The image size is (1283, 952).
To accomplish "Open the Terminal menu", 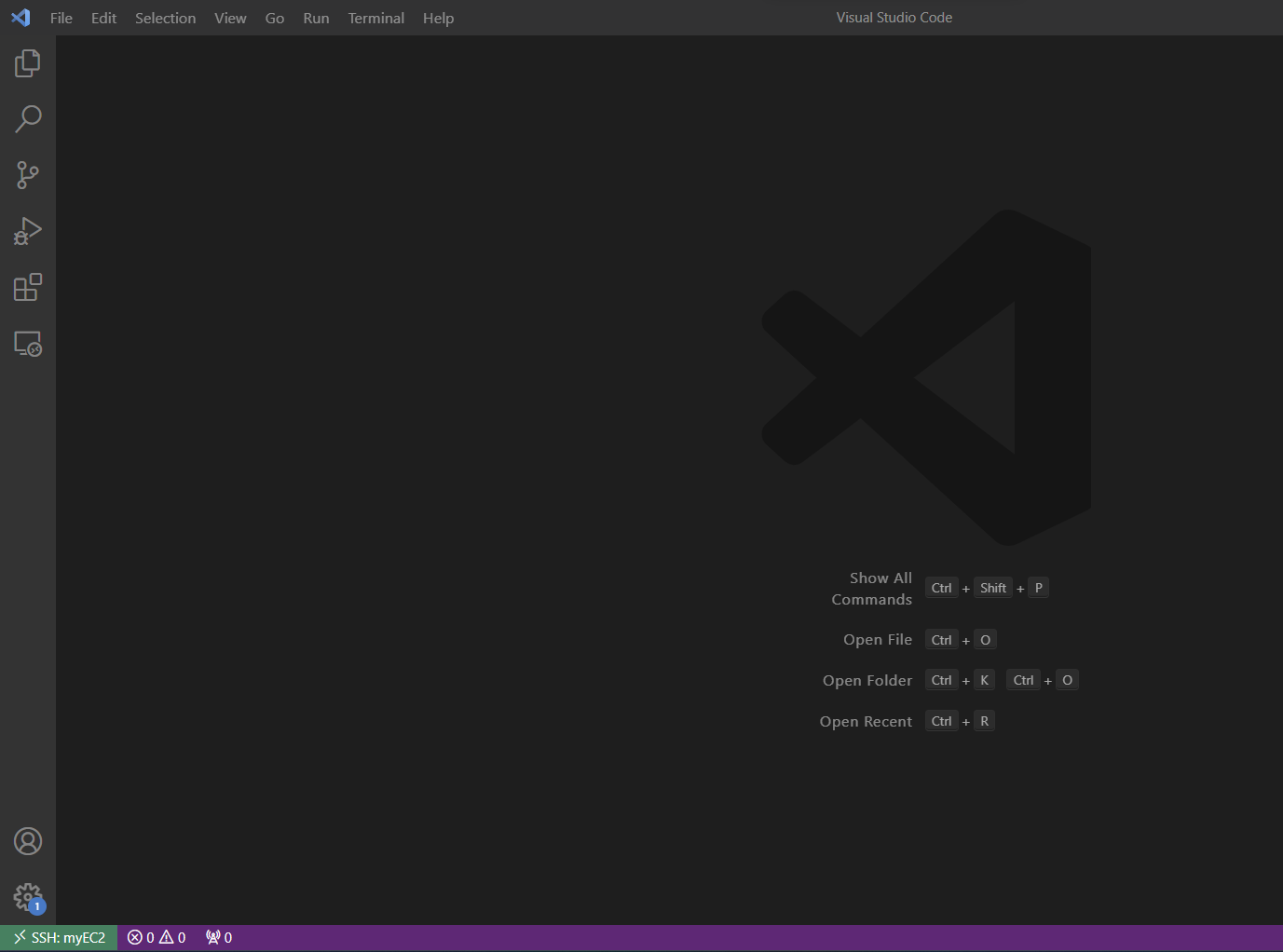I will [376, 18].
